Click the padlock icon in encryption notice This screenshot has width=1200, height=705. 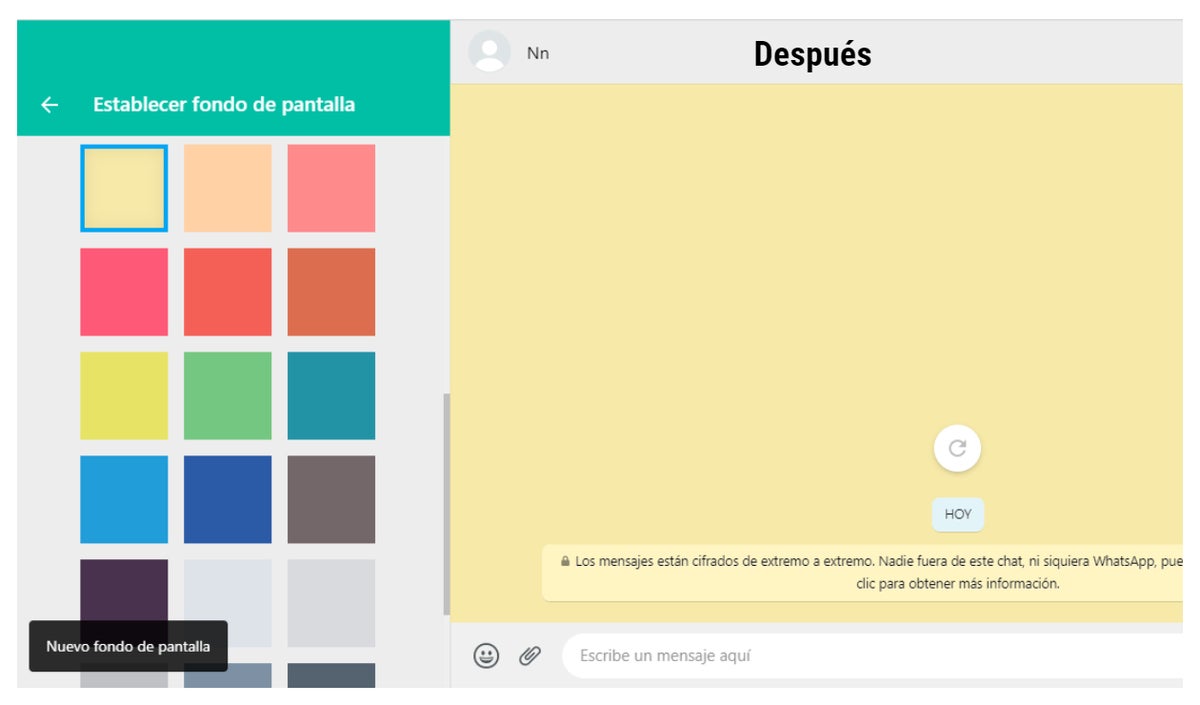pyautogui.click(x=565, y=562)
